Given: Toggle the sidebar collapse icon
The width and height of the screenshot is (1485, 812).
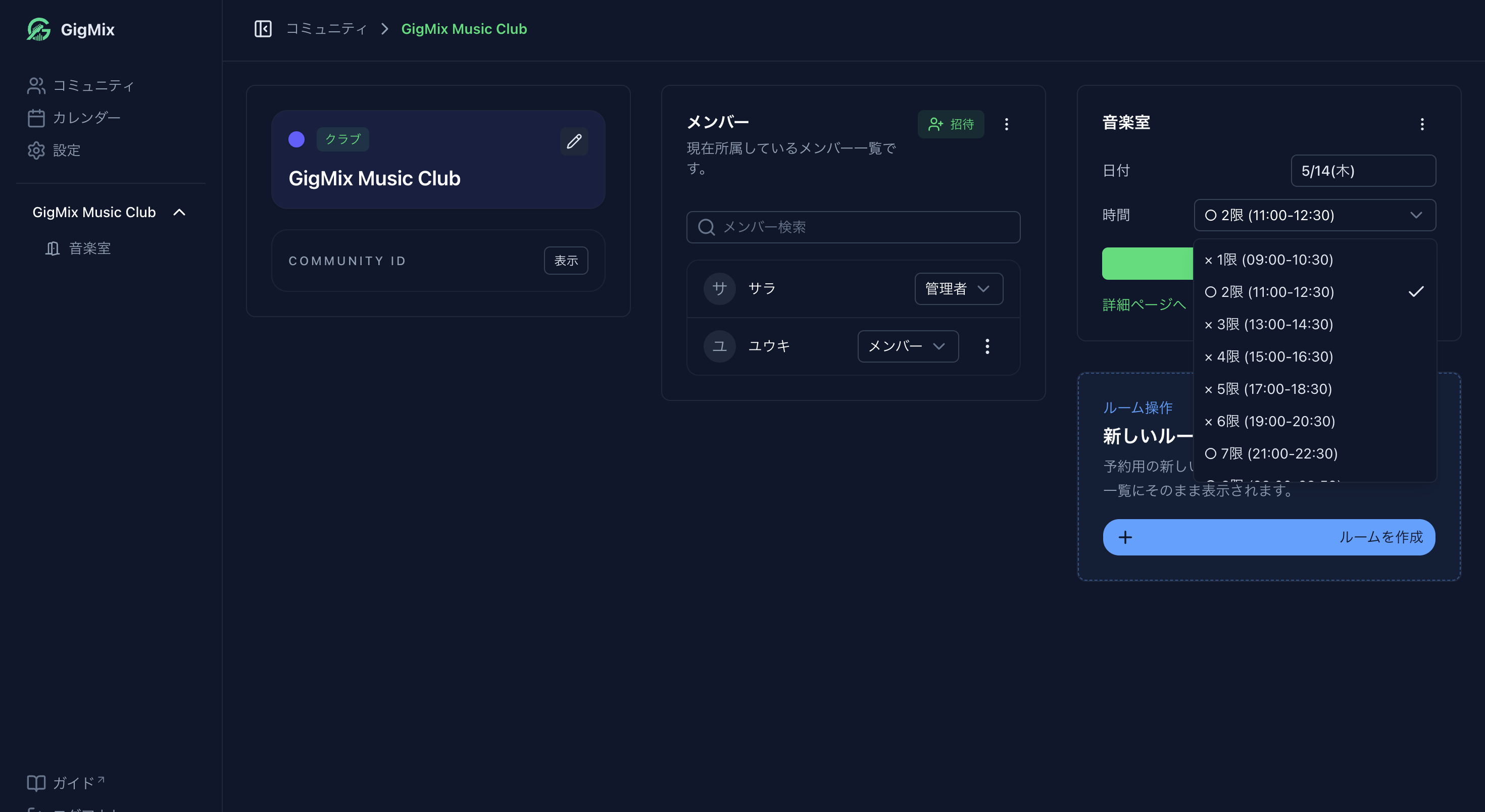Looking at the screenshot, I should (263, 29).
